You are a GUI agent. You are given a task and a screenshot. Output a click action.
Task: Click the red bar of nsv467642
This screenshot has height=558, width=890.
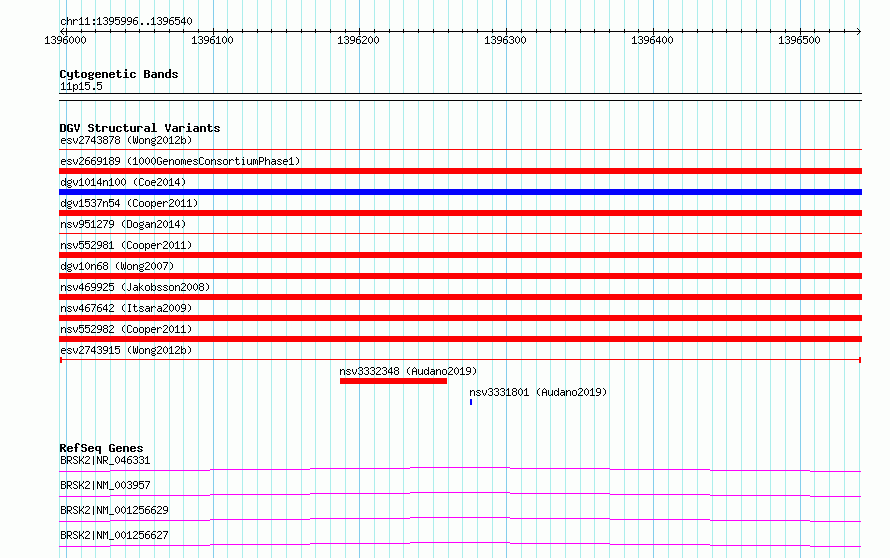coord(460,318)
